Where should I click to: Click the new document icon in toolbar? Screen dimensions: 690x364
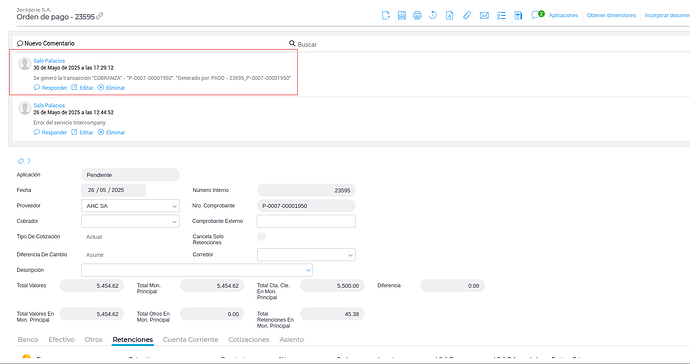pyautogui.click(x=385, y=15)
